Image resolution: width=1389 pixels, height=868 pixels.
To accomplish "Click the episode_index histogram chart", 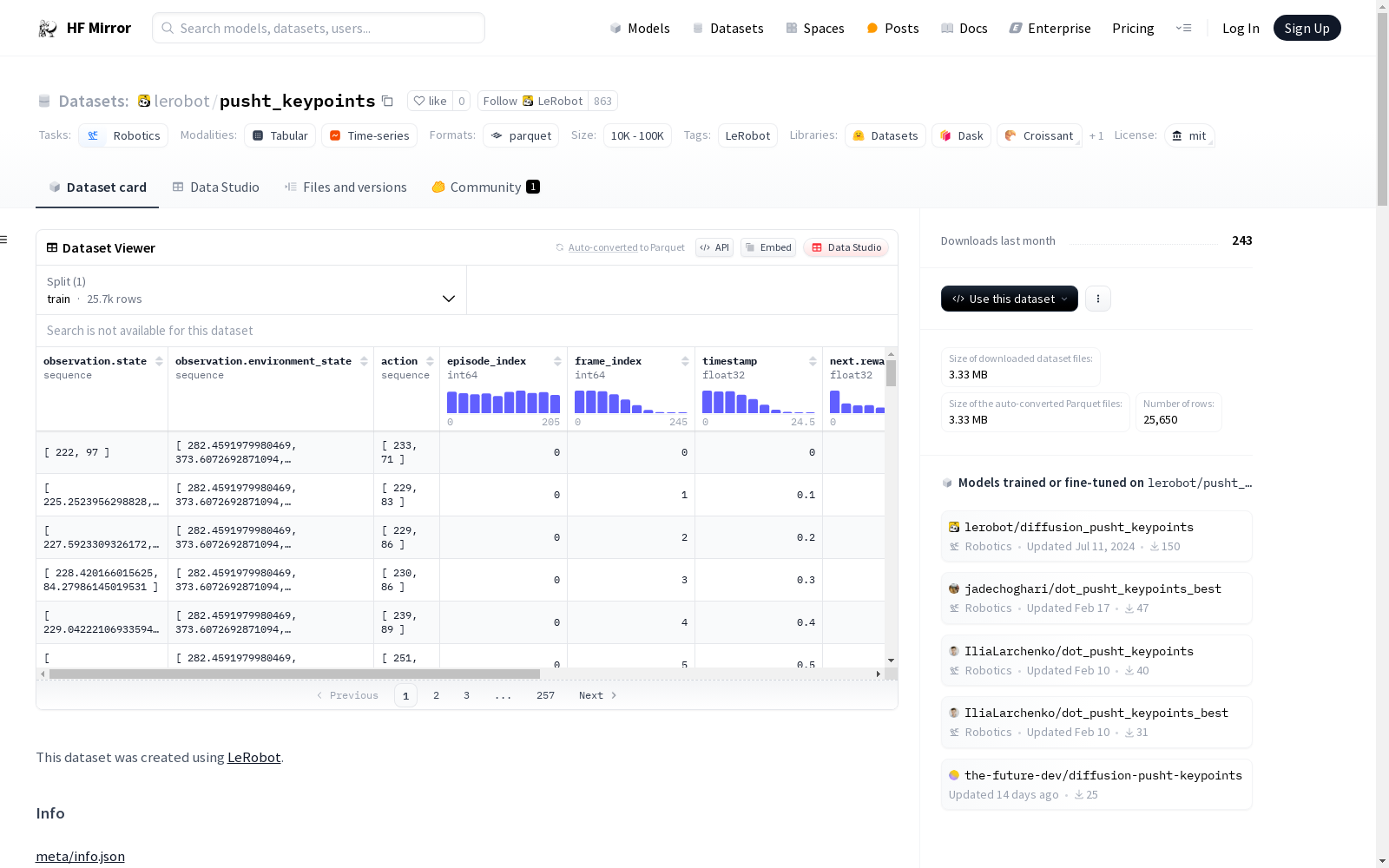I will 504,402.
